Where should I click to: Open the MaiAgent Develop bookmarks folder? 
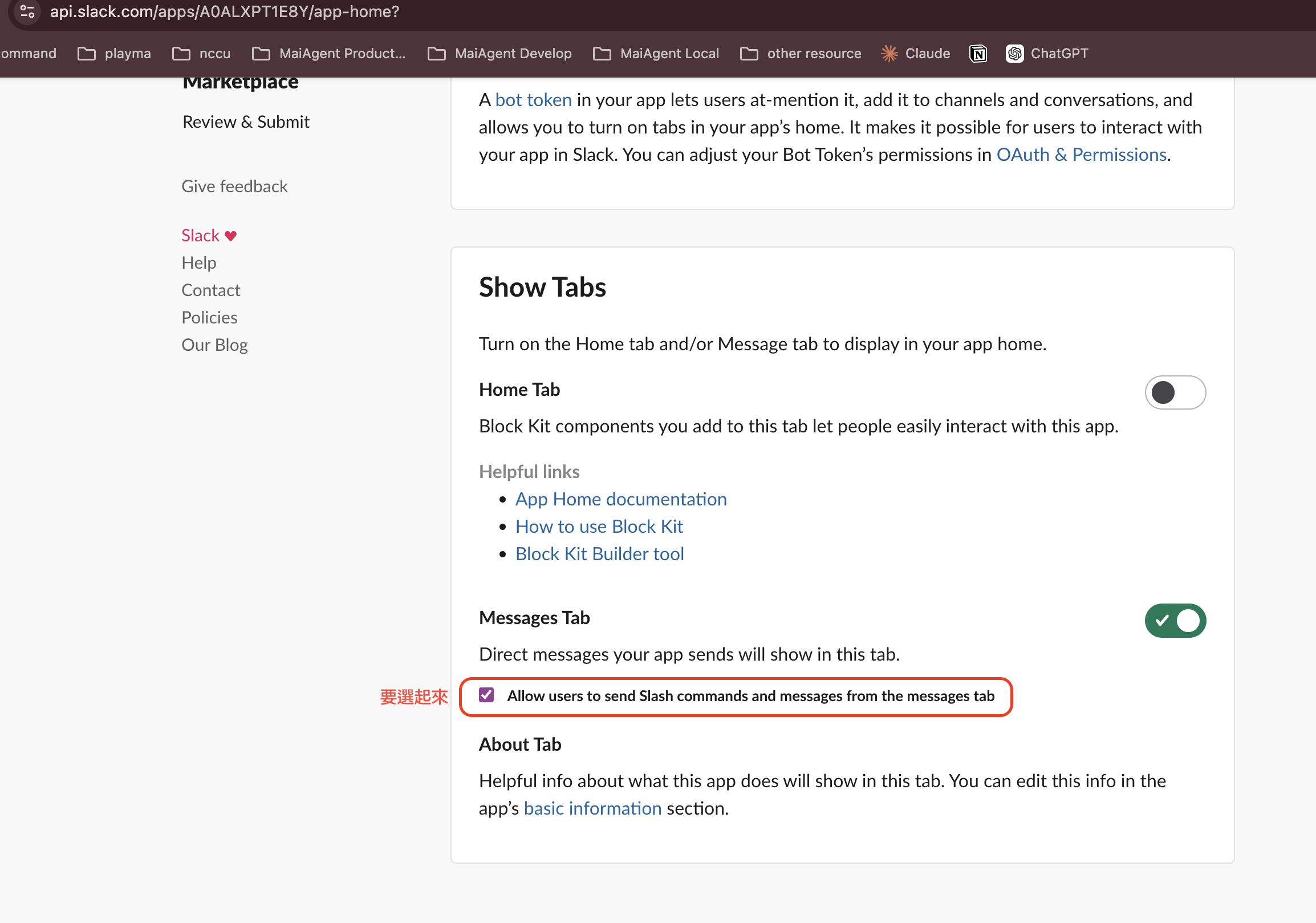[x=500, y=53]
